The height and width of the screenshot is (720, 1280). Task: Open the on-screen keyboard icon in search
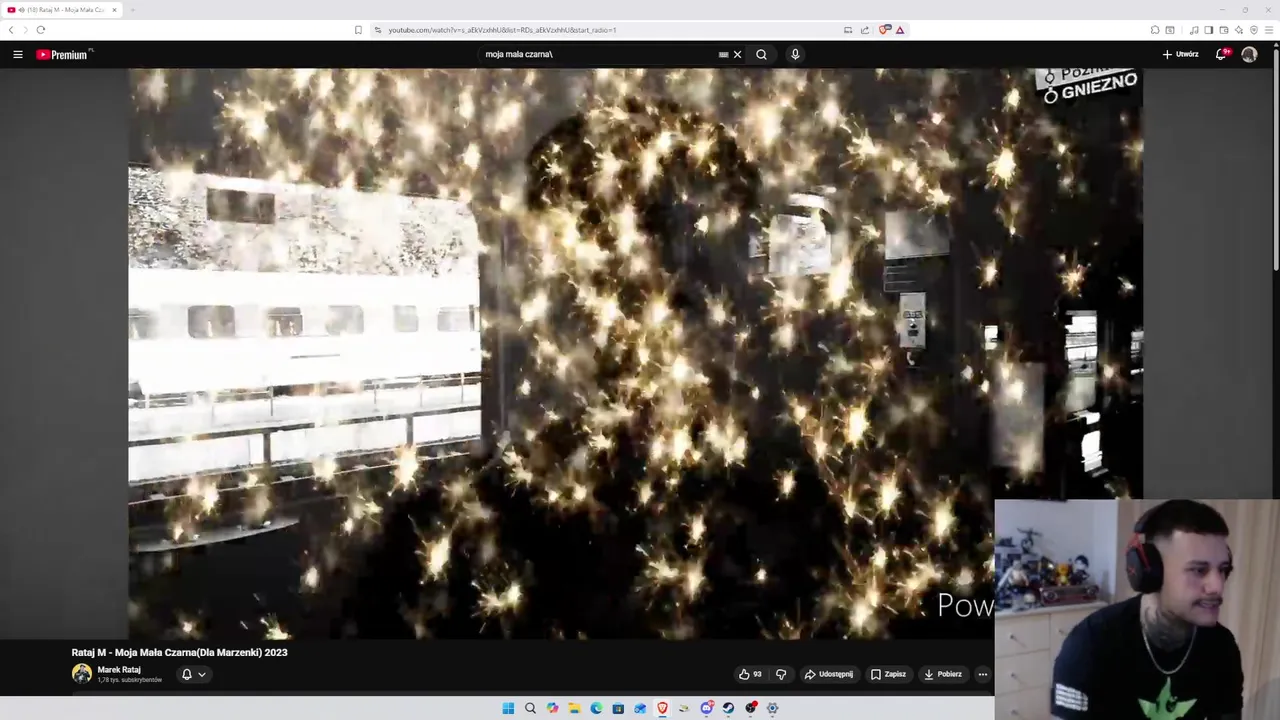point(723,54)
